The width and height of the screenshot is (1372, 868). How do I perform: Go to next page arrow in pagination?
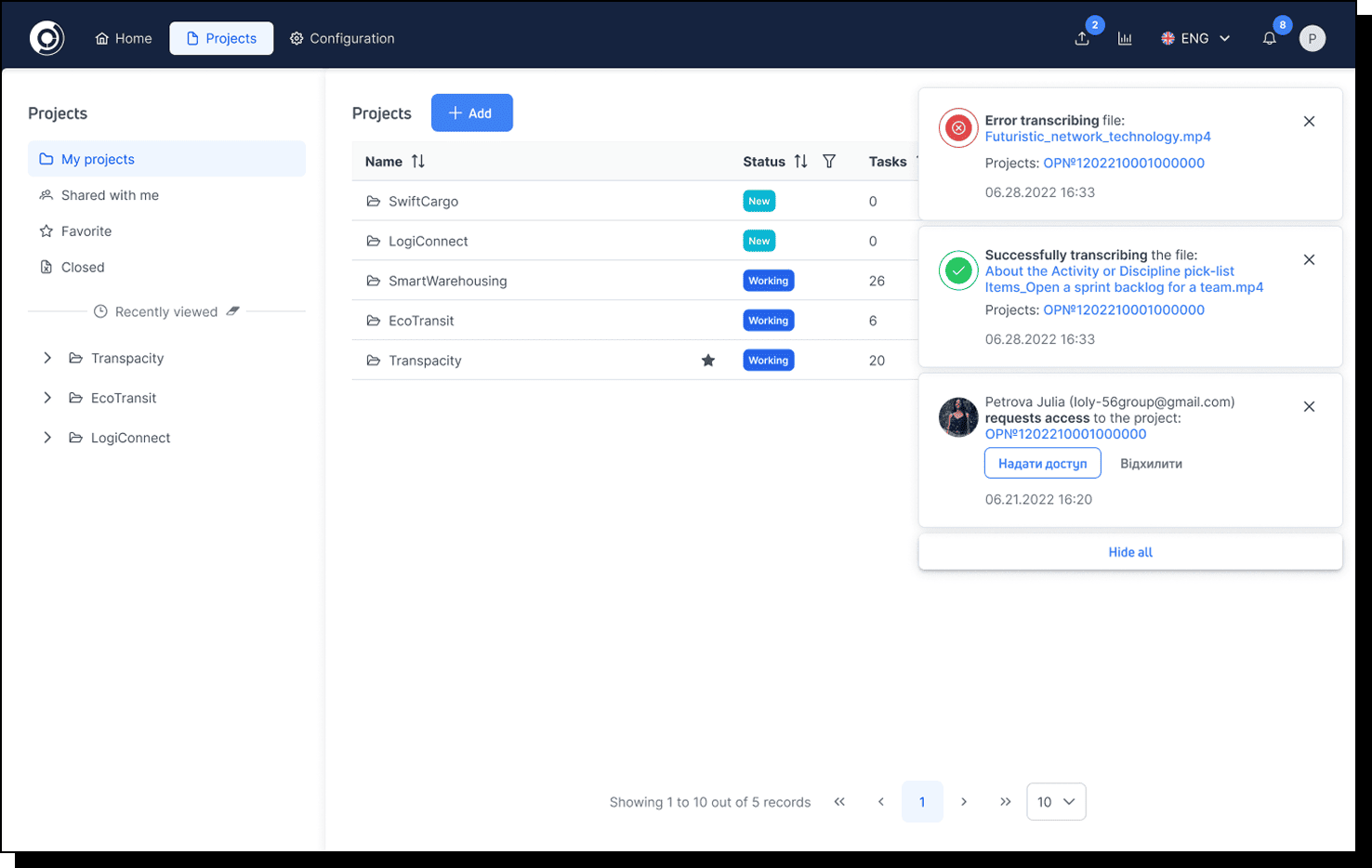tap(964, 802)
